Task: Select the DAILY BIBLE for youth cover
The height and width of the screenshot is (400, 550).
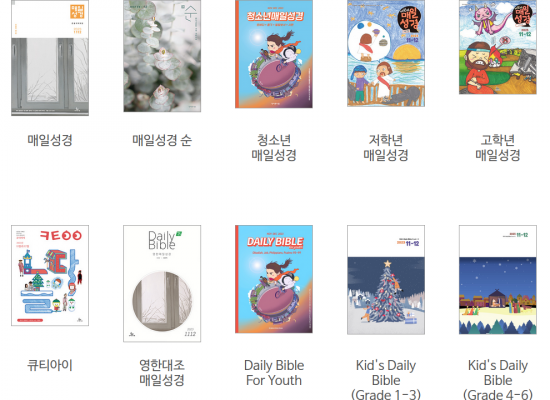Action: pos(274,279)
